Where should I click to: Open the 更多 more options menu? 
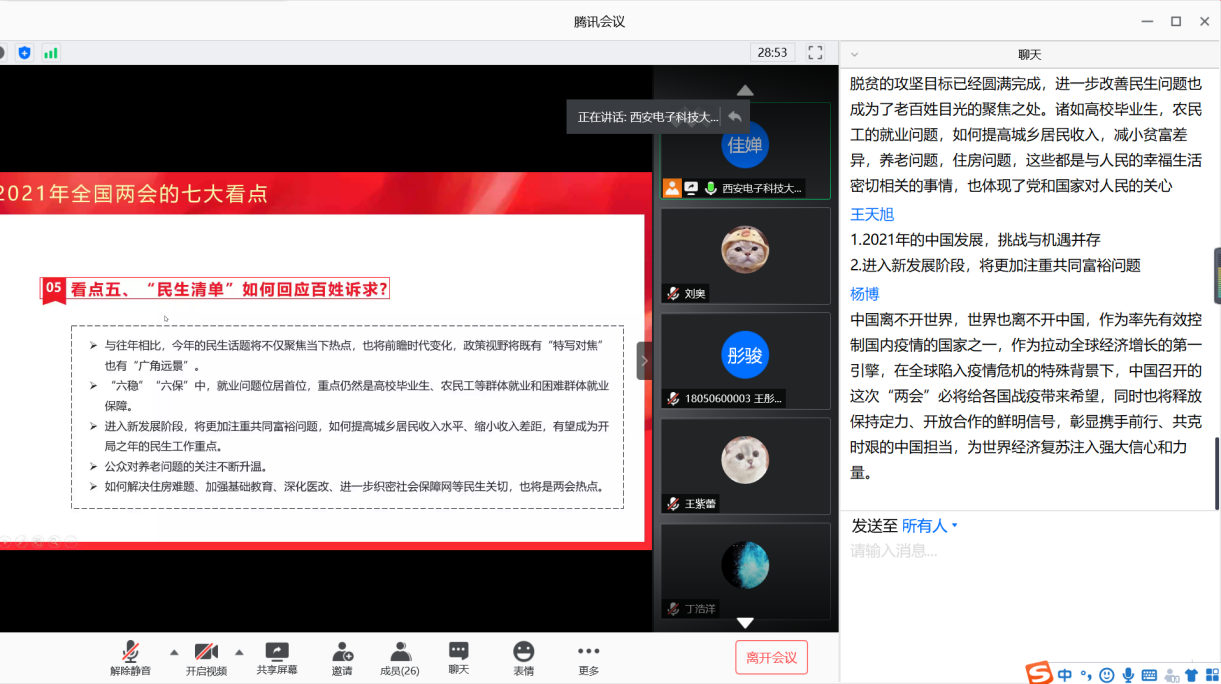pos(588,658)
